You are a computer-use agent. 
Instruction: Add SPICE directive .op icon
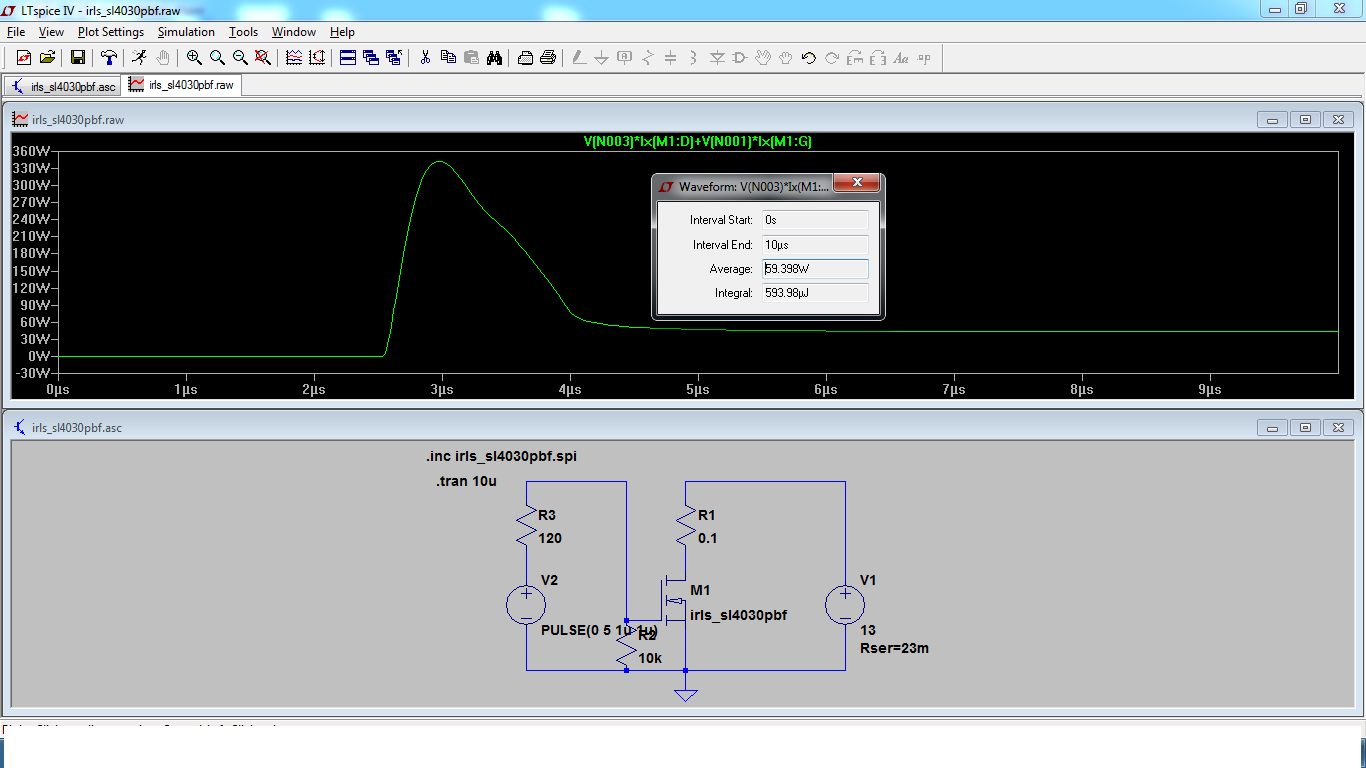point(924,58)
